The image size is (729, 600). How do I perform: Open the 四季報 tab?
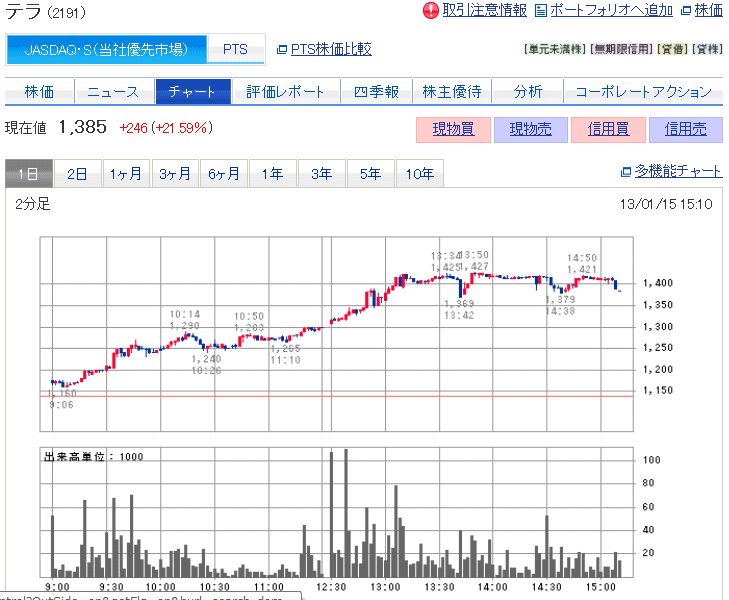[376, 92]
